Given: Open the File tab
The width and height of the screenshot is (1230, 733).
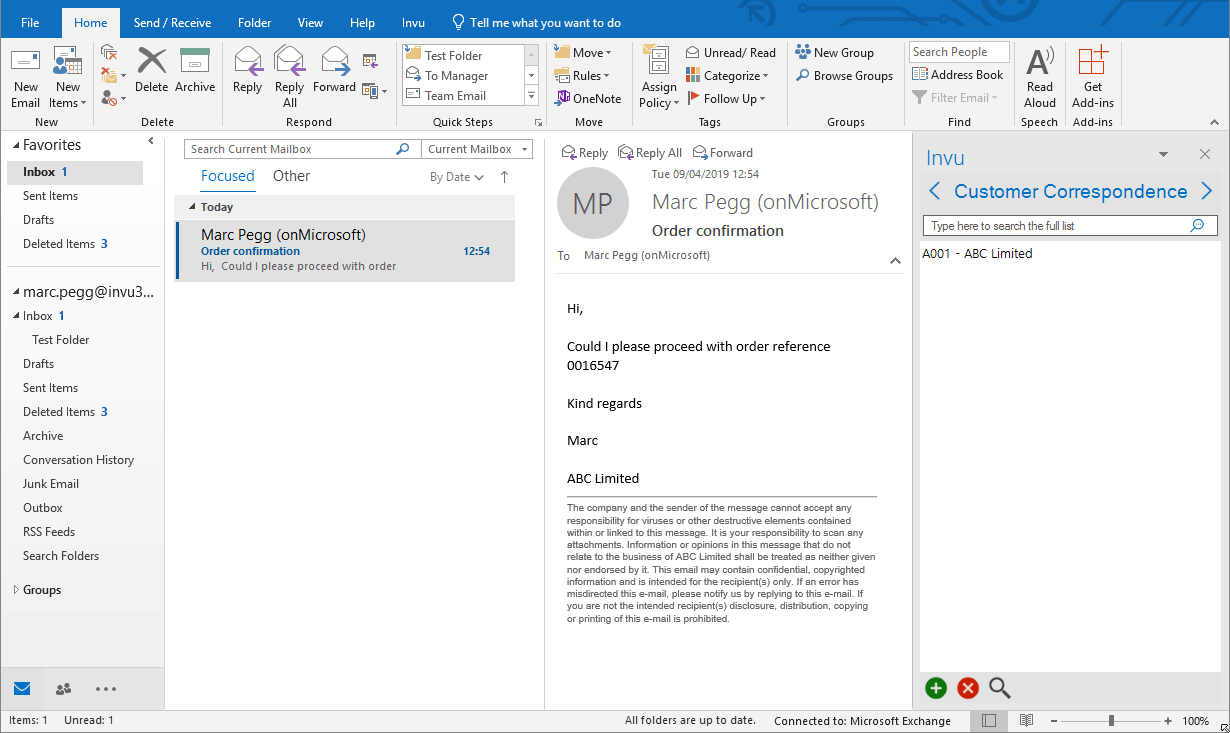Looking at the screenshot, I should pyautogui.click(x=30, y=22).
